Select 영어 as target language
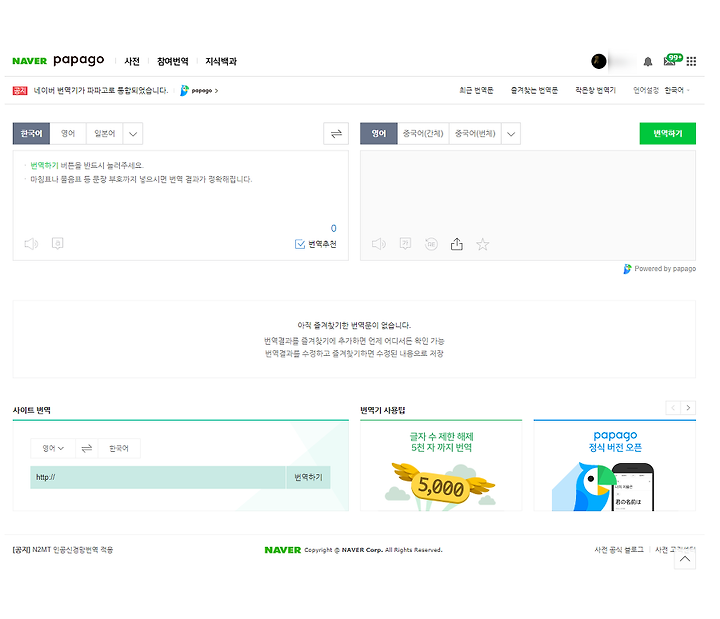The width and height of the screenshot is (720, 619). click(379, 134)
